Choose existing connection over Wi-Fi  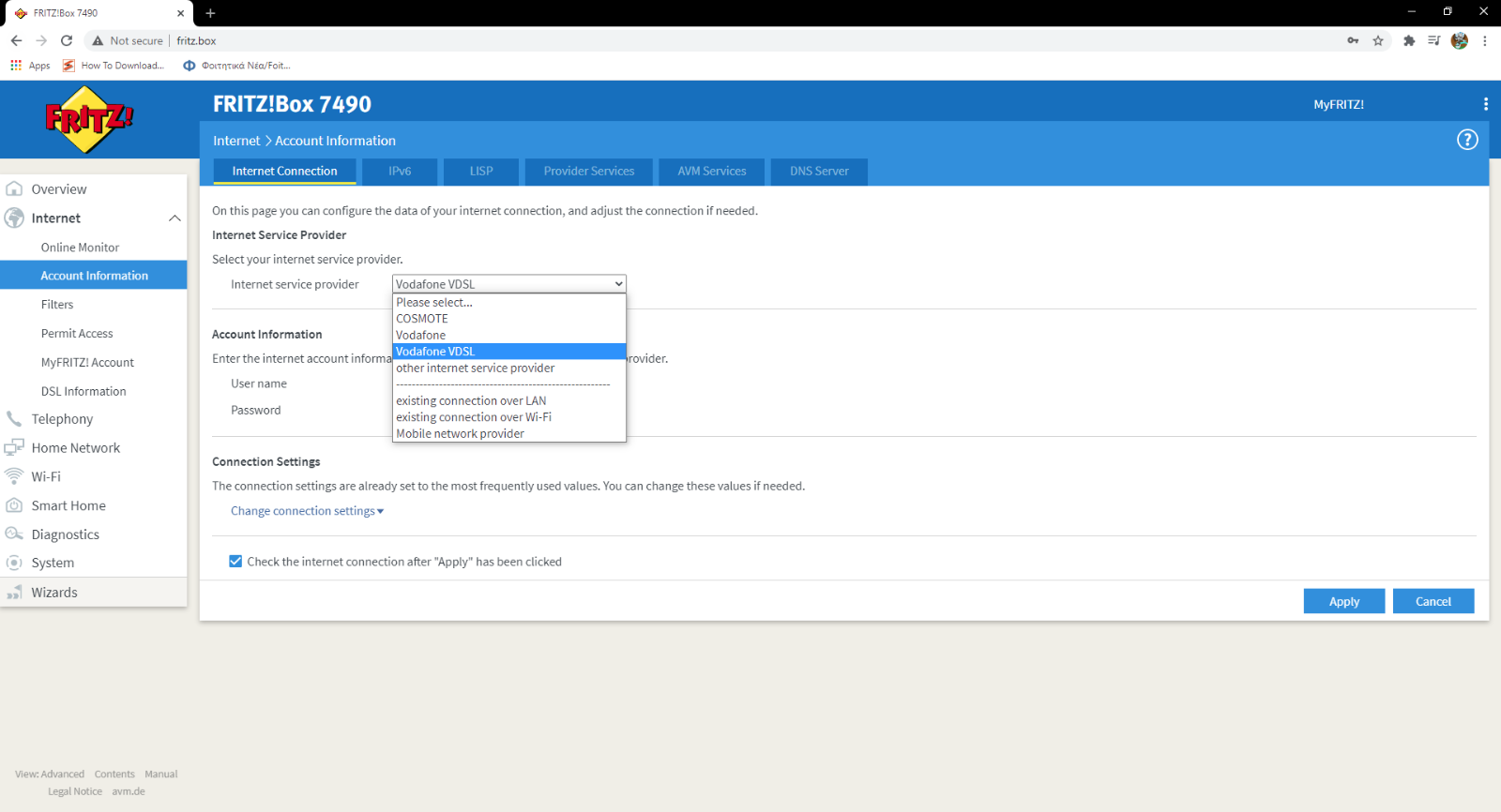[x=509, y=417]
